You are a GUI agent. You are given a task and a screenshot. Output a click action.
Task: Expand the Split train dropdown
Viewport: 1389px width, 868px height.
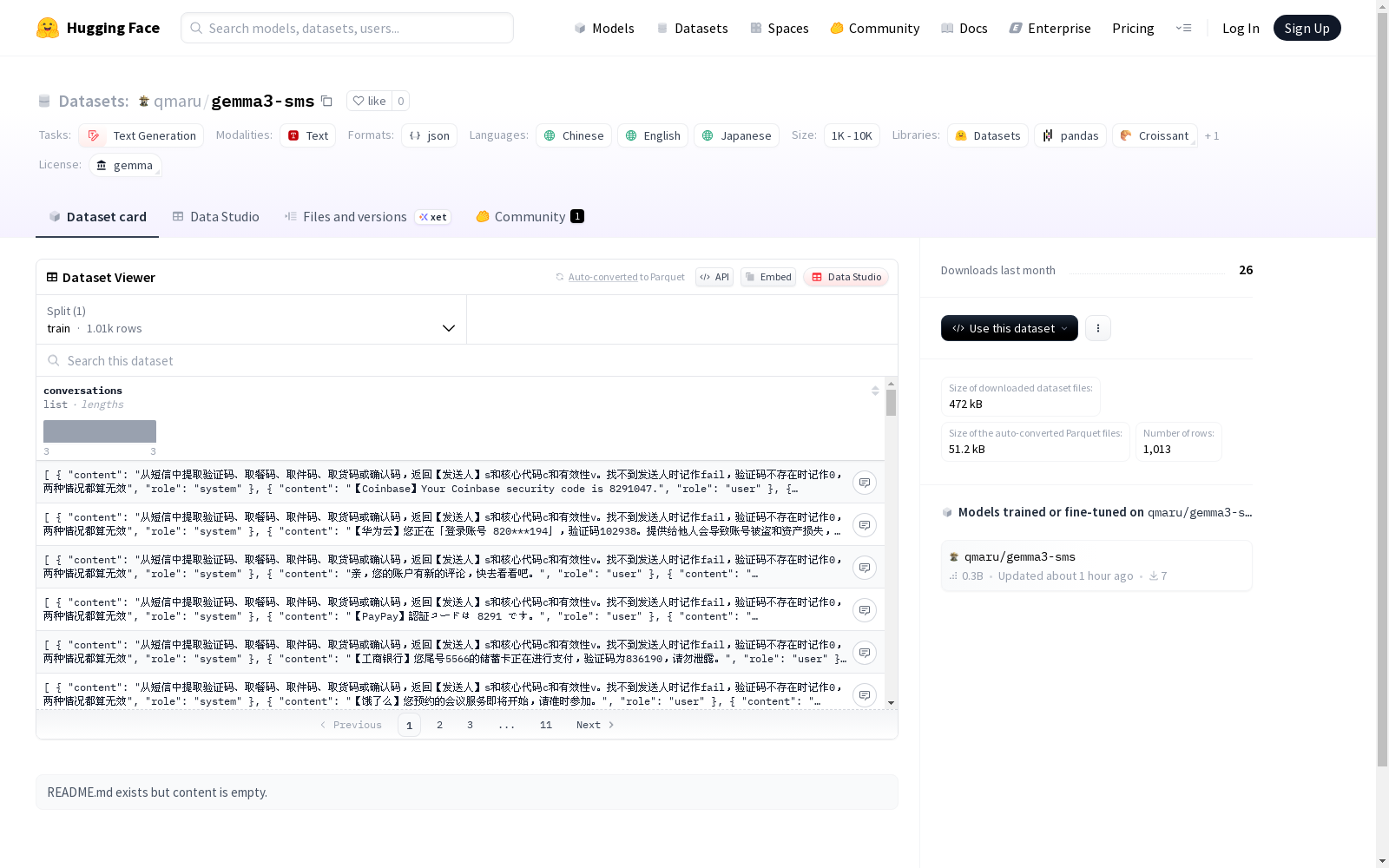252,319
